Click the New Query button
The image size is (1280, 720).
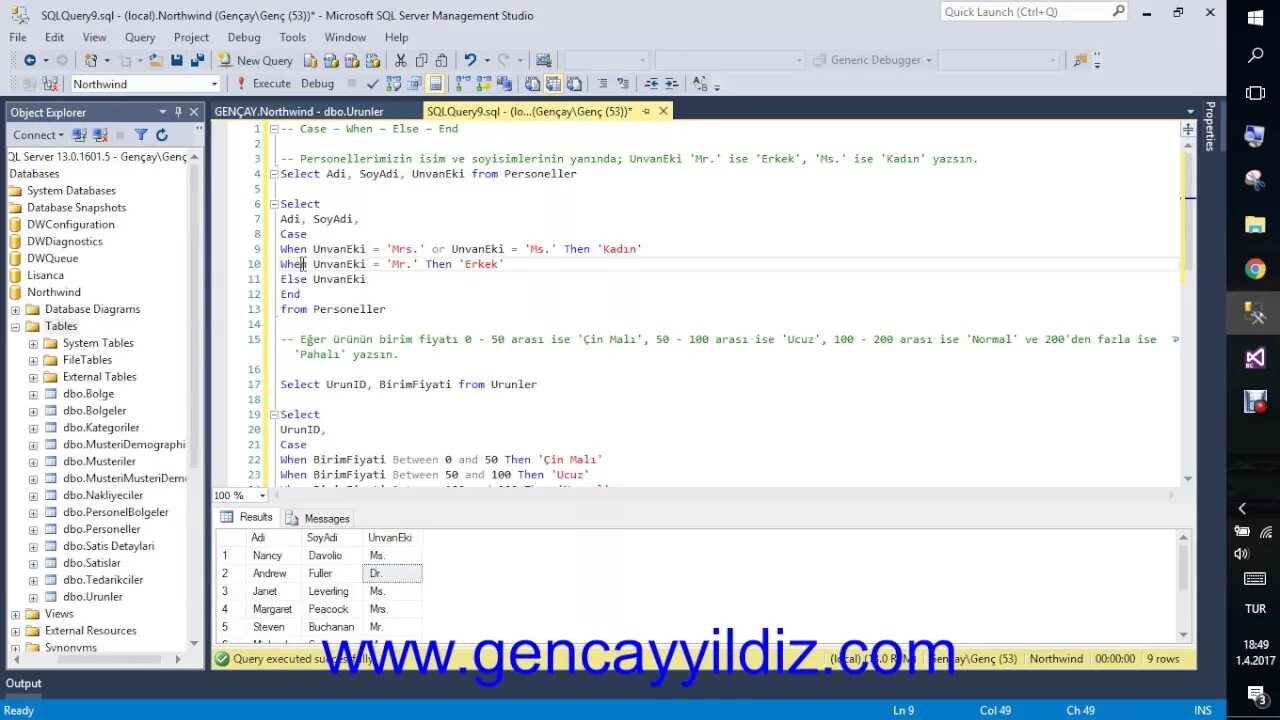(256, 60)
